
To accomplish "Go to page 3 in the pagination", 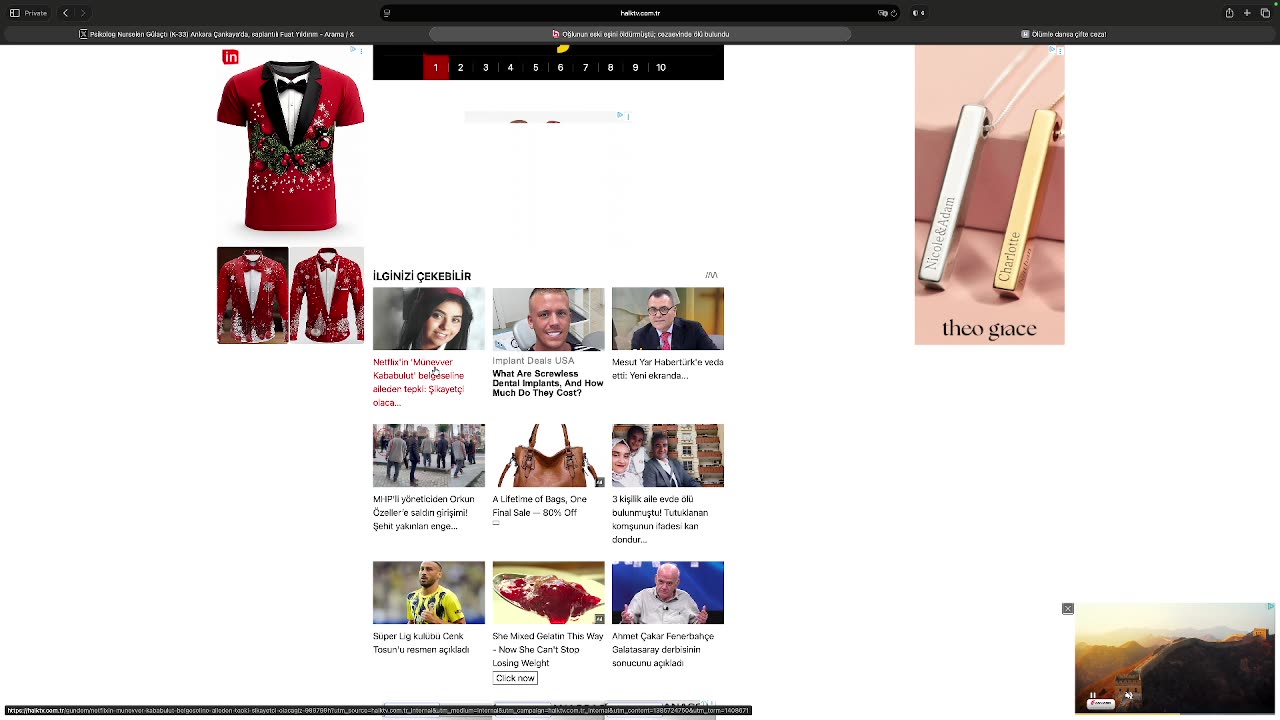I will click(x=485, y=67).
